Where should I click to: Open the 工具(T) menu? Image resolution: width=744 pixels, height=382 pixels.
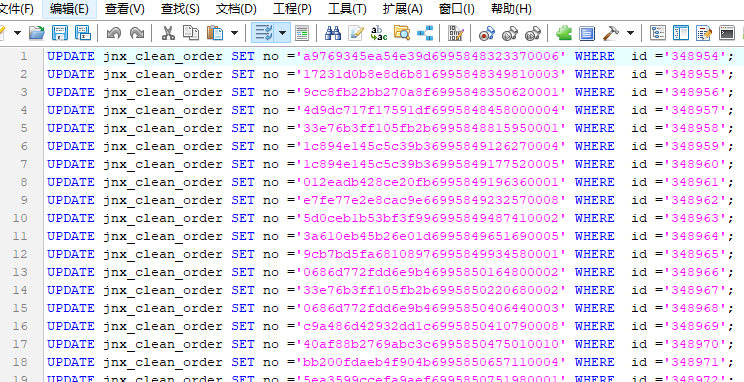[347, 9]
